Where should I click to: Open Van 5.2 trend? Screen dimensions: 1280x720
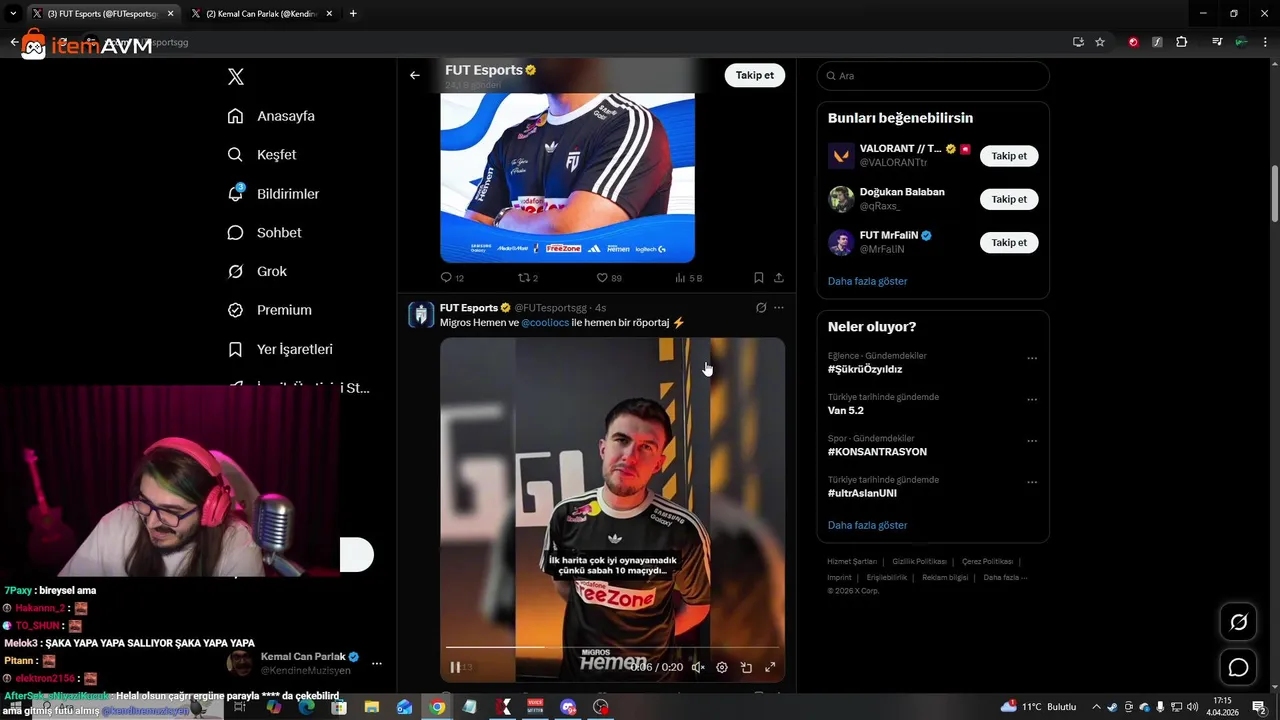846,410
